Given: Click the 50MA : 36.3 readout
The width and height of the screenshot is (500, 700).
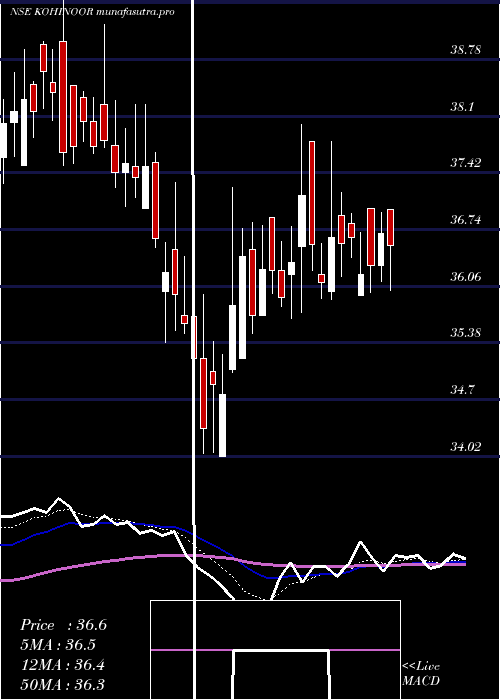Looking at the screenshot, I should click(x=62, y=685).
